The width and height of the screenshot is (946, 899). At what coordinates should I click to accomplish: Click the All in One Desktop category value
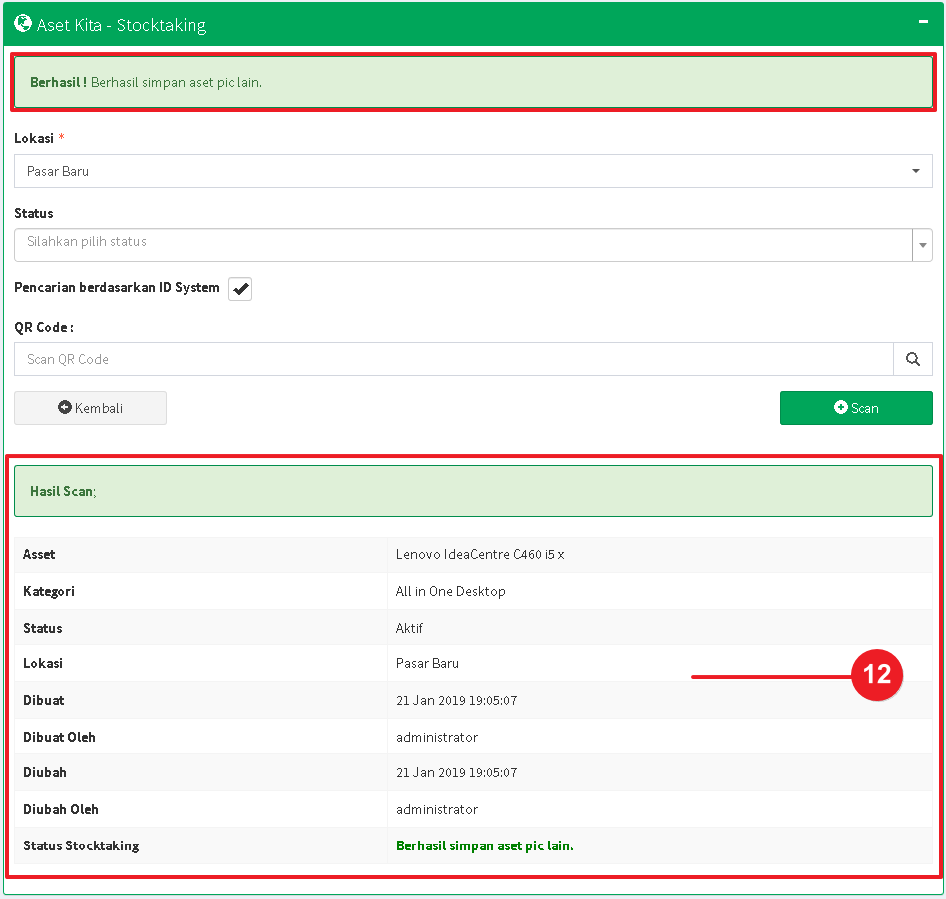click(450, 591)
